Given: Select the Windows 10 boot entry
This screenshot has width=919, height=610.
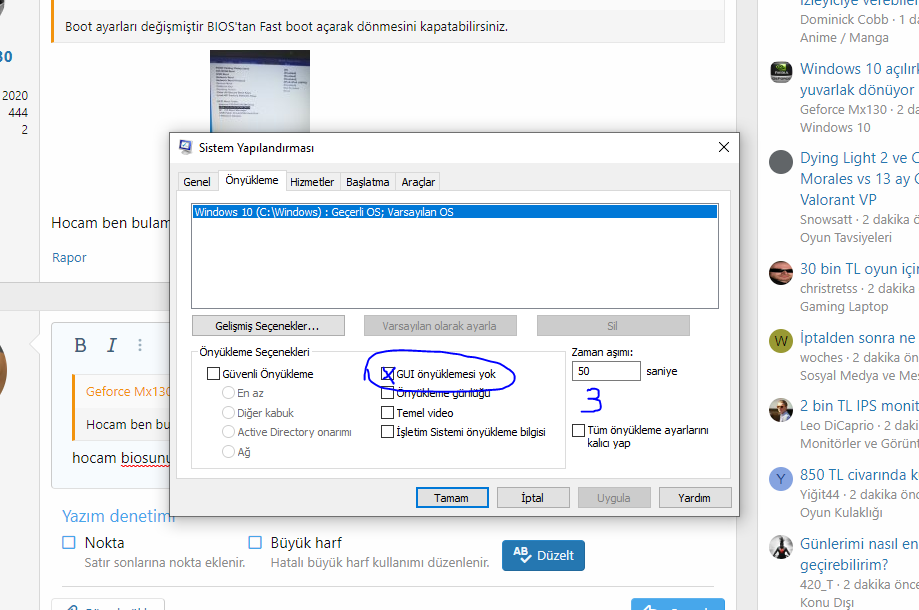Looking at the screenshot, I should coord(454,212).
